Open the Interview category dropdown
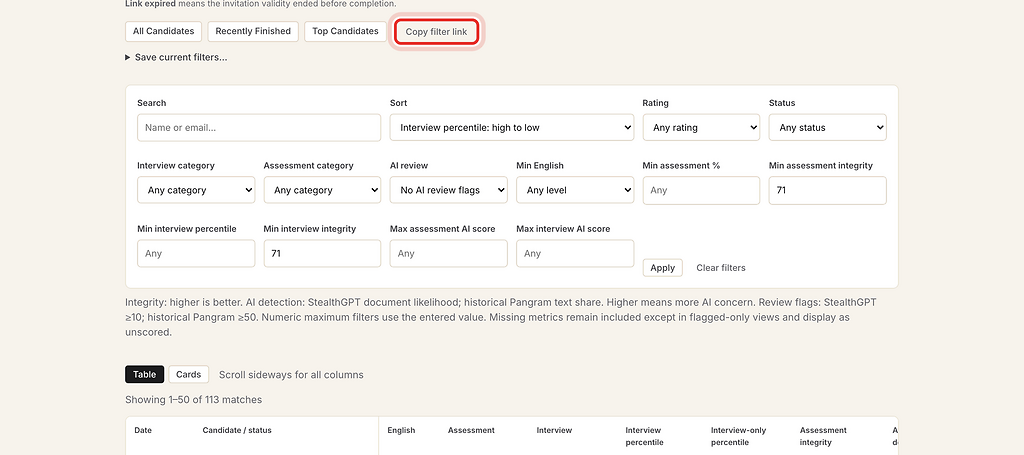 point(196,191)
